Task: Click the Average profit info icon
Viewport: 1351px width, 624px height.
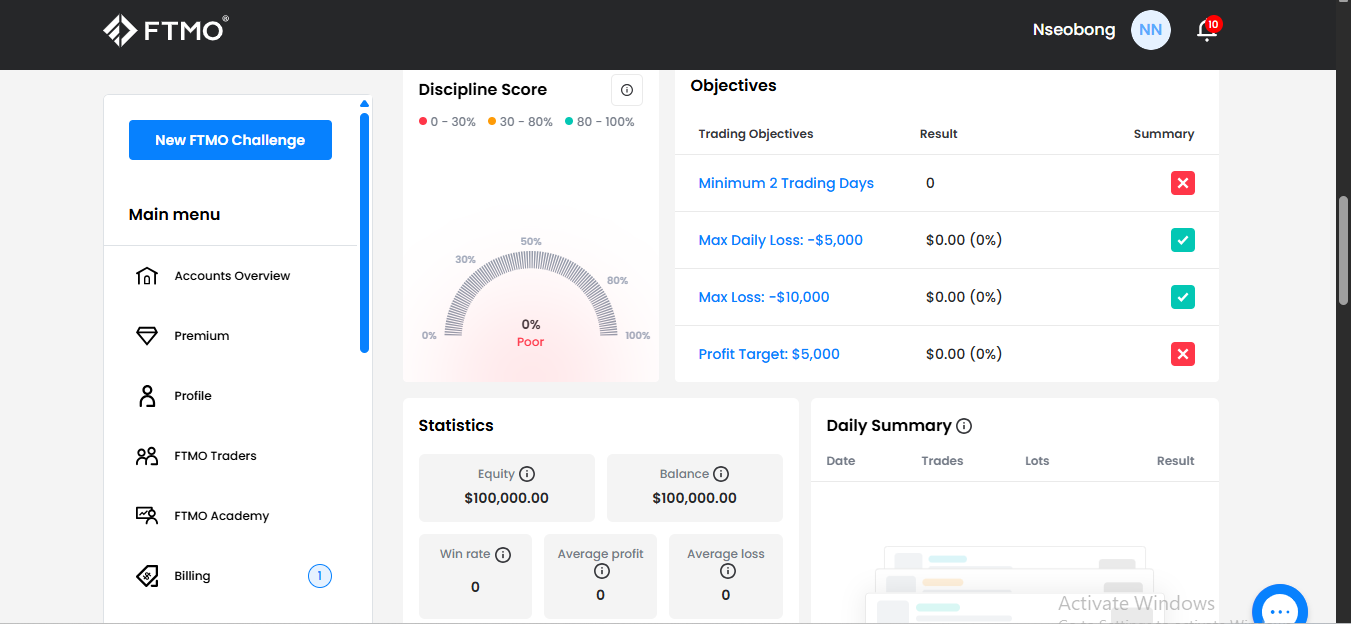Action: pyautogui.click(x=601, y=571)
